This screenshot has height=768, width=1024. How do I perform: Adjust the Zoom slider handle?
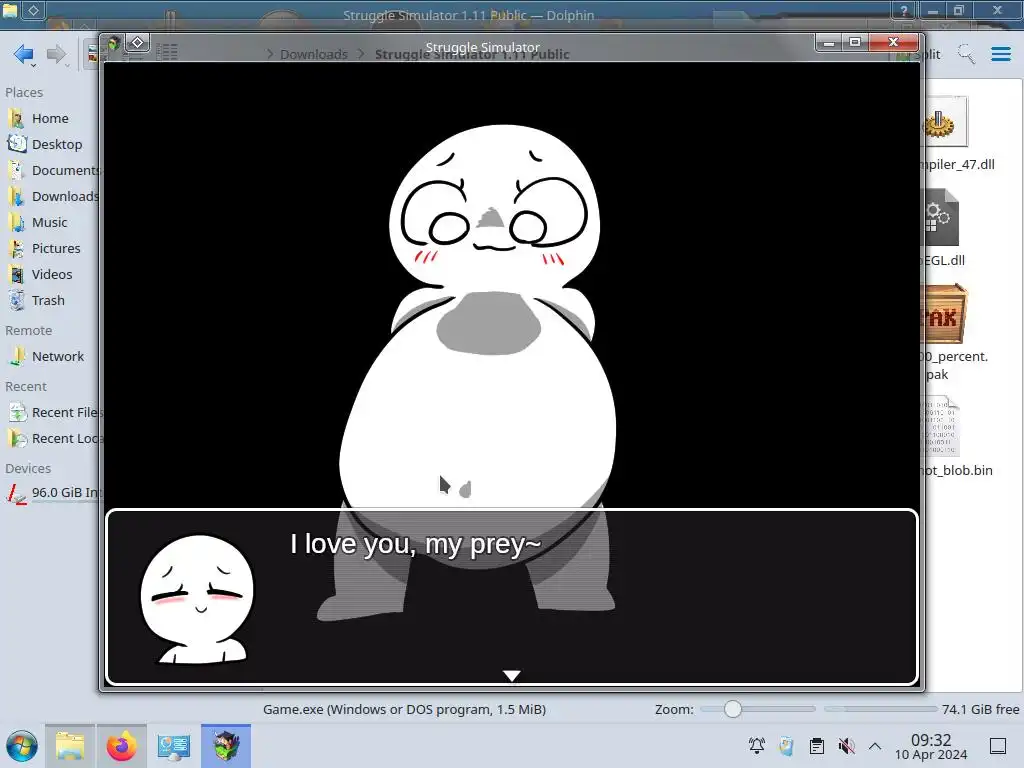click(x=733, y=709)
